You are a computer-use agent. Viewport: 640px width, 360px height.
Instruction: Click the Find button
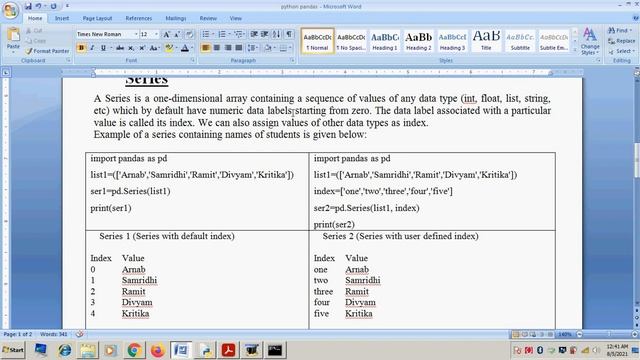click(619, 31)
